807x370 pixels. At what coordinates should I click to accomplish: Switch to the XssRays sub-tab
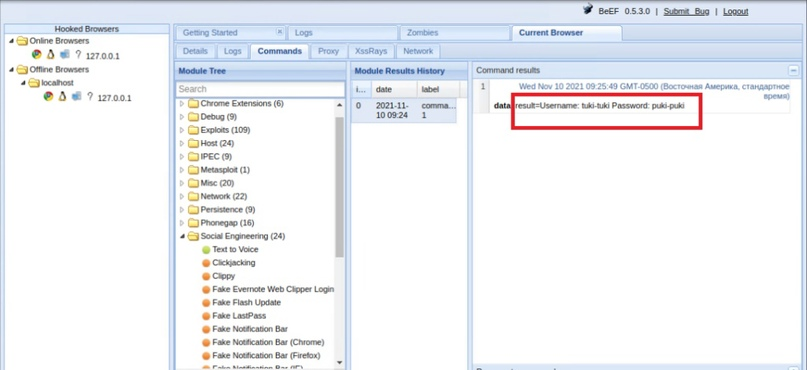click(372, 51)
